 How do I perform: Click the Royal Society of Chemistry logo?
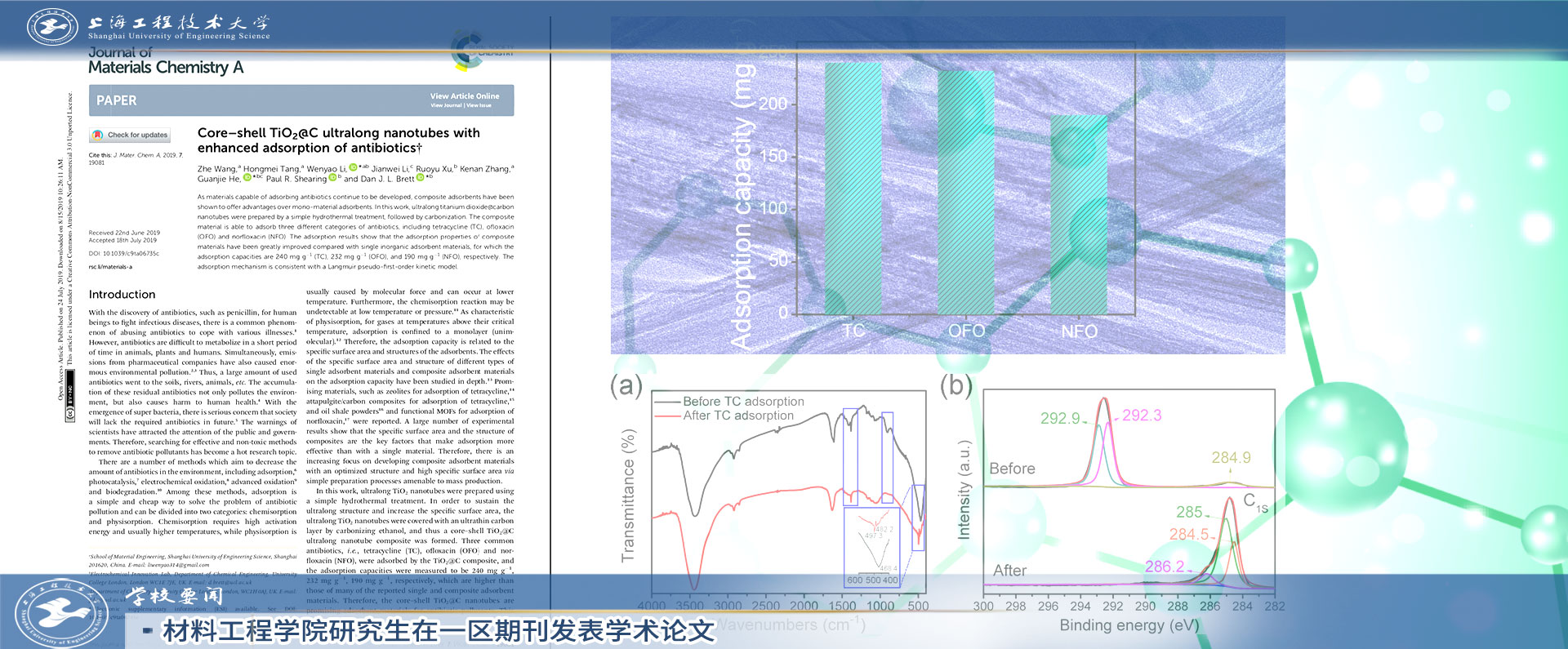click(x=467, y=51)
